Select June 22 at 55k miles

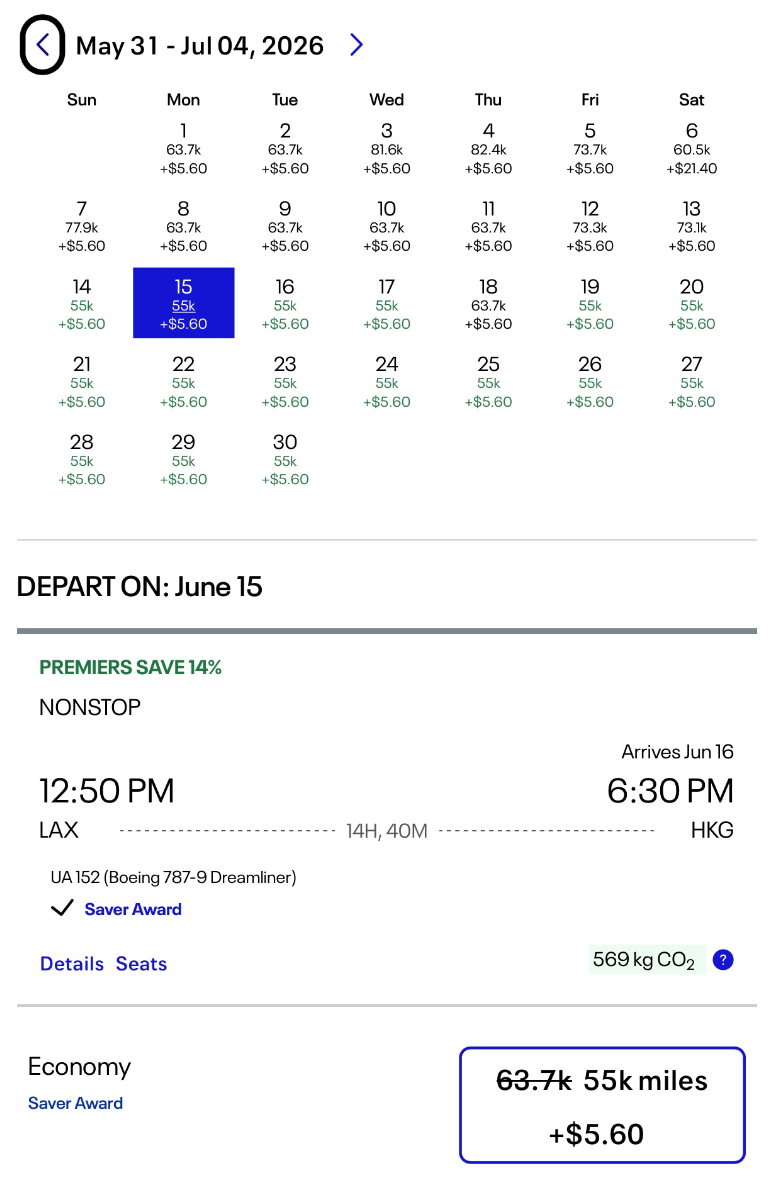183,382
